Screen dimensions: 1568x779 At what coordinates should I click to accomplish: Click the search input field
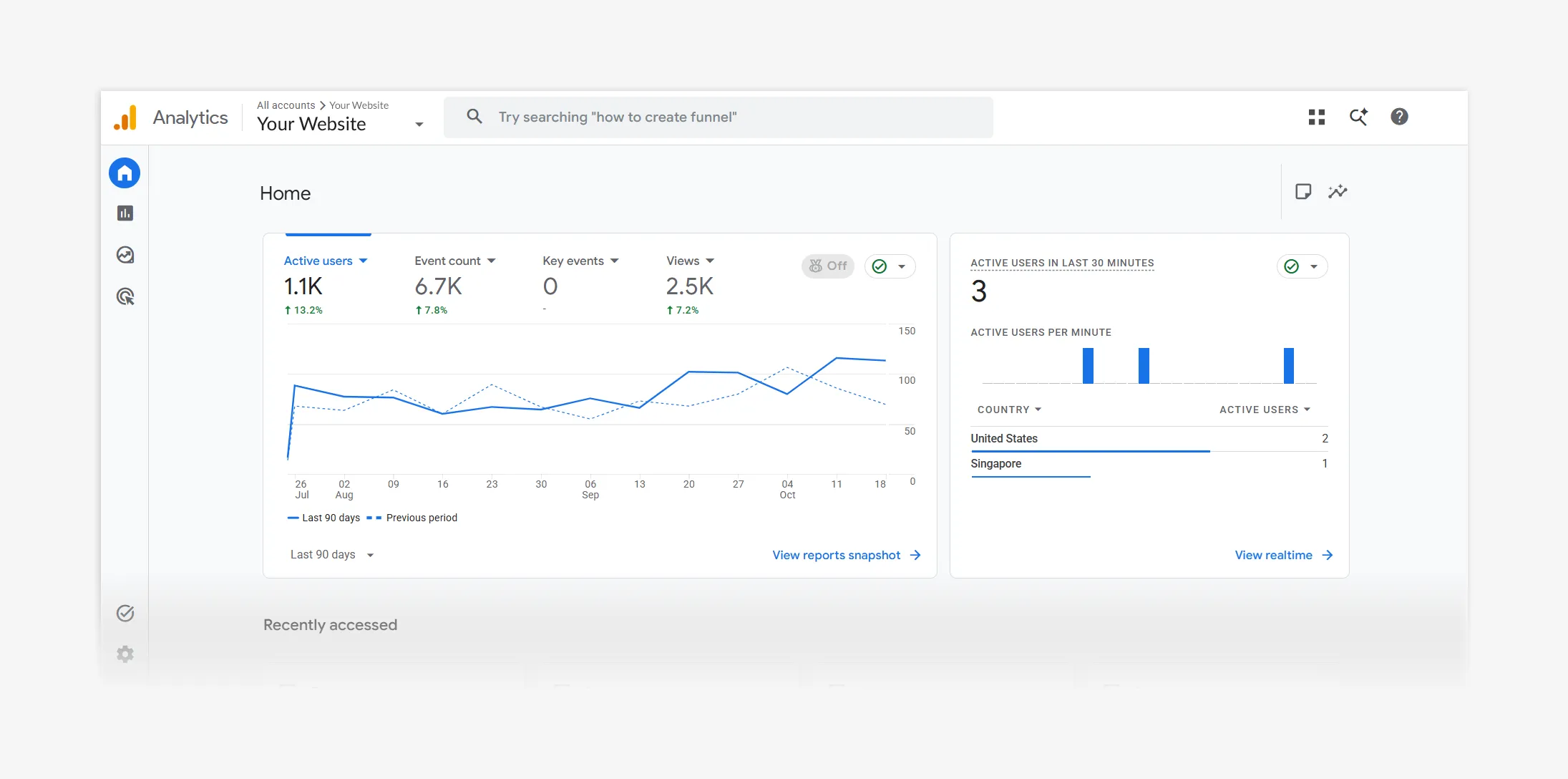719,117
